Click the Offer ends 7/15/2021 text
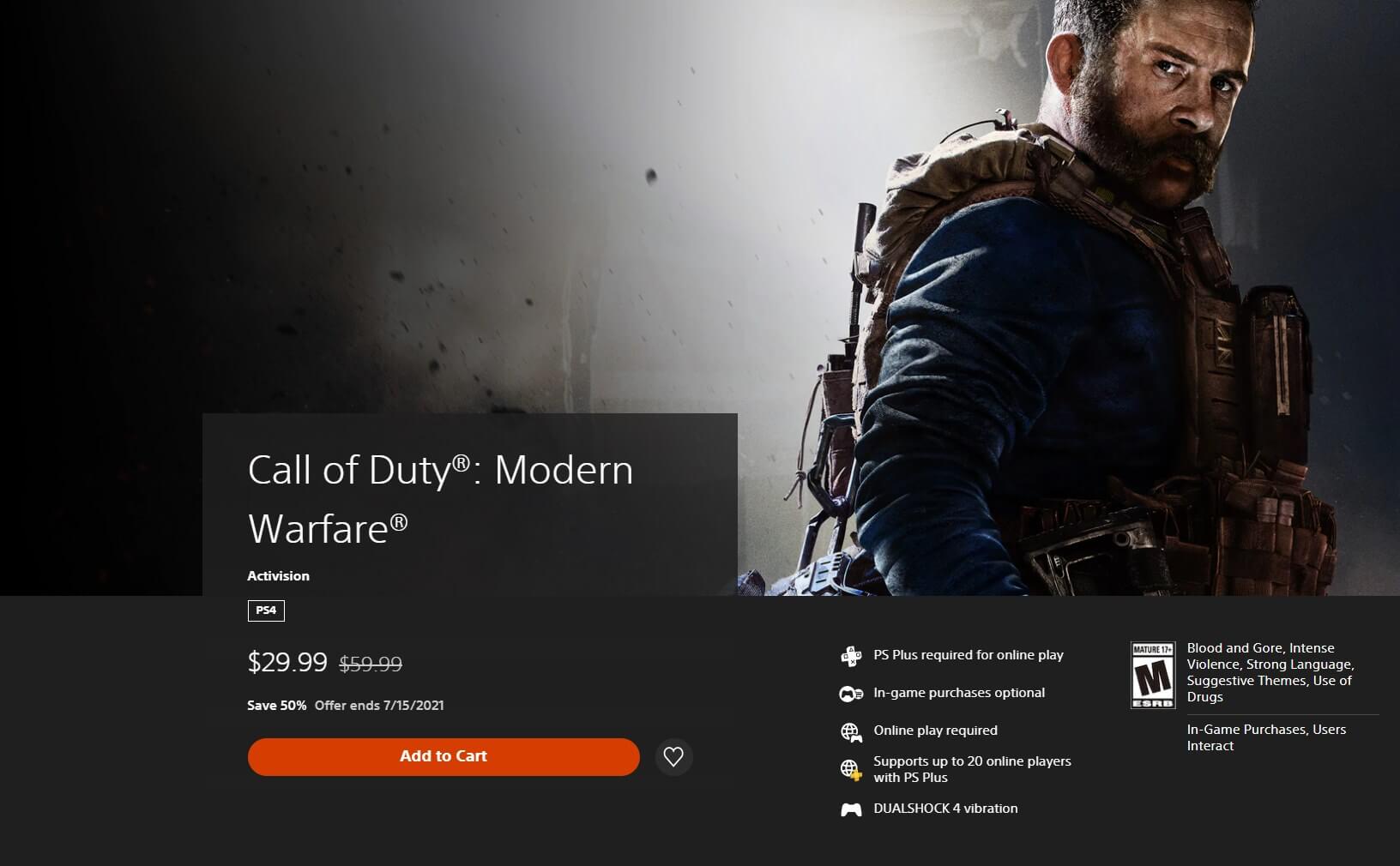 click(379, 706)
